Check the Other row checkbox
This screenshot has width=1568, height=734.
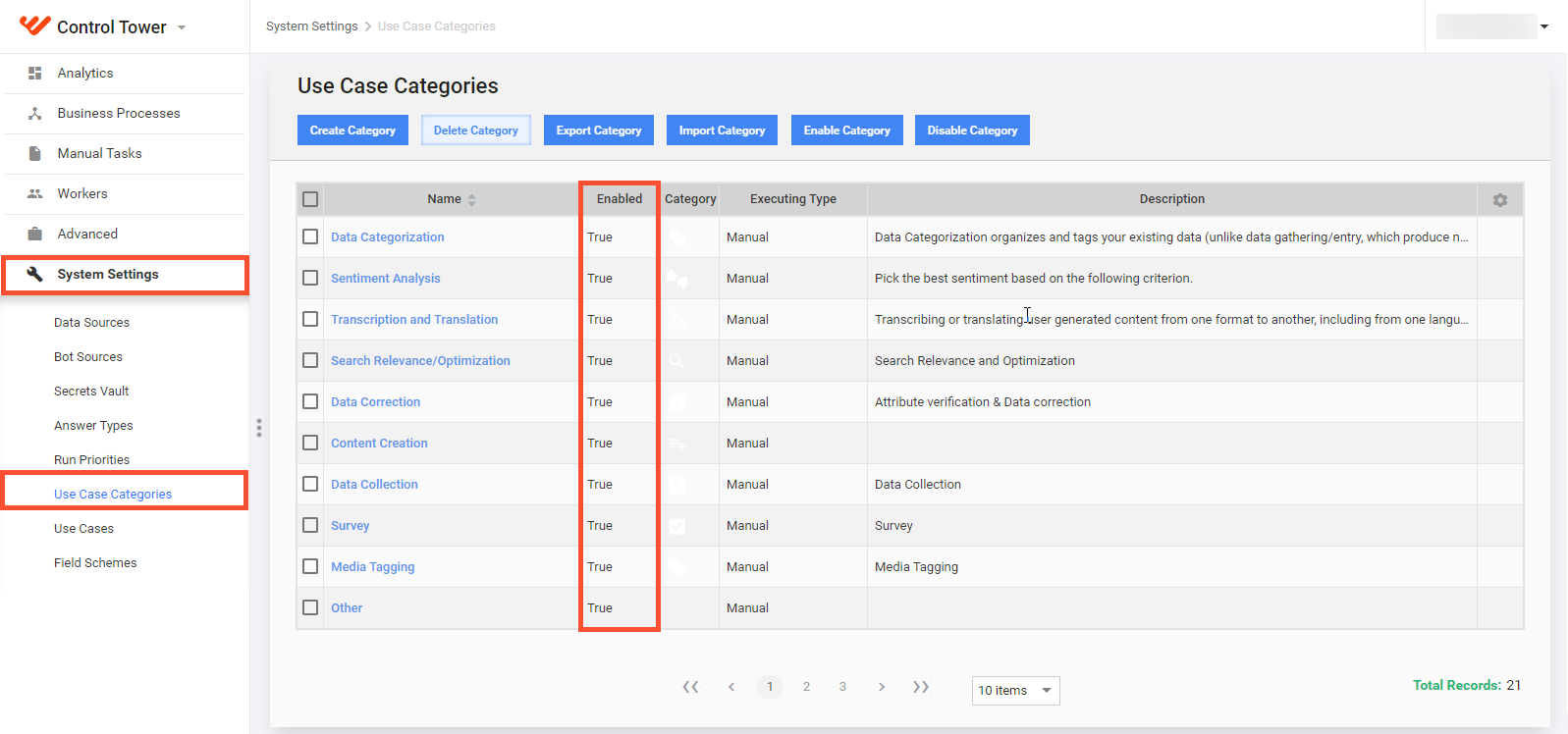[x=310, y=607]
